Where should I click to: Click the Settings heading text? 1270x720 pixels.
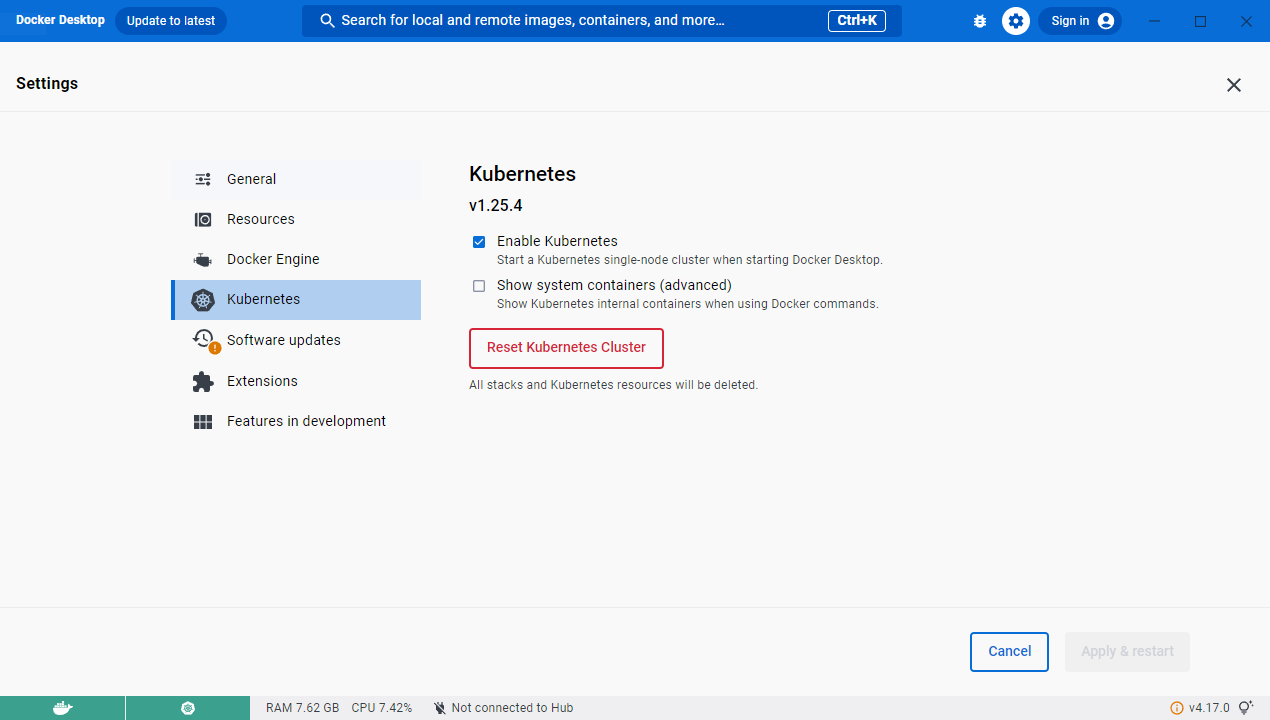(x=47, y=84)
